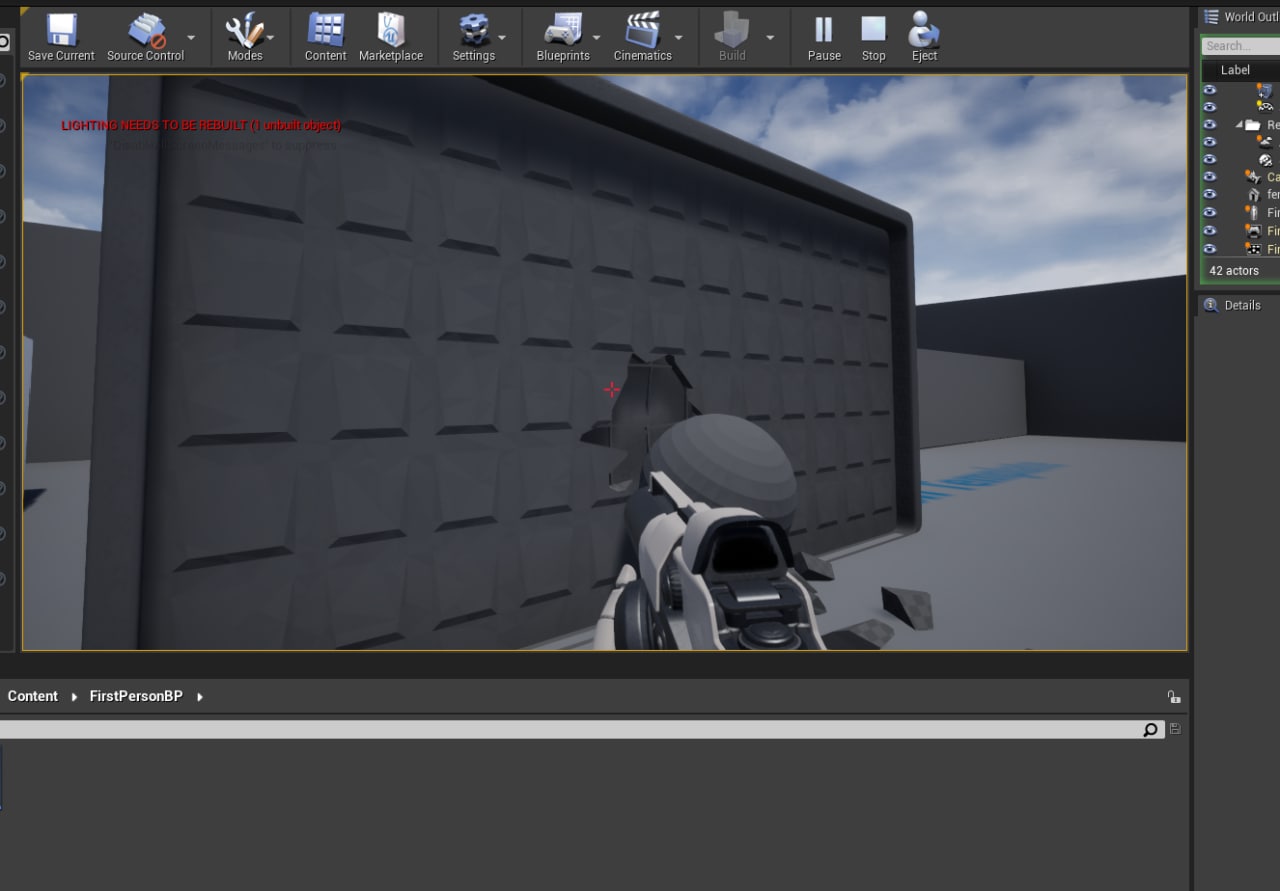Click the FirstPersonBP breadcrumb path

coord(136,696)
